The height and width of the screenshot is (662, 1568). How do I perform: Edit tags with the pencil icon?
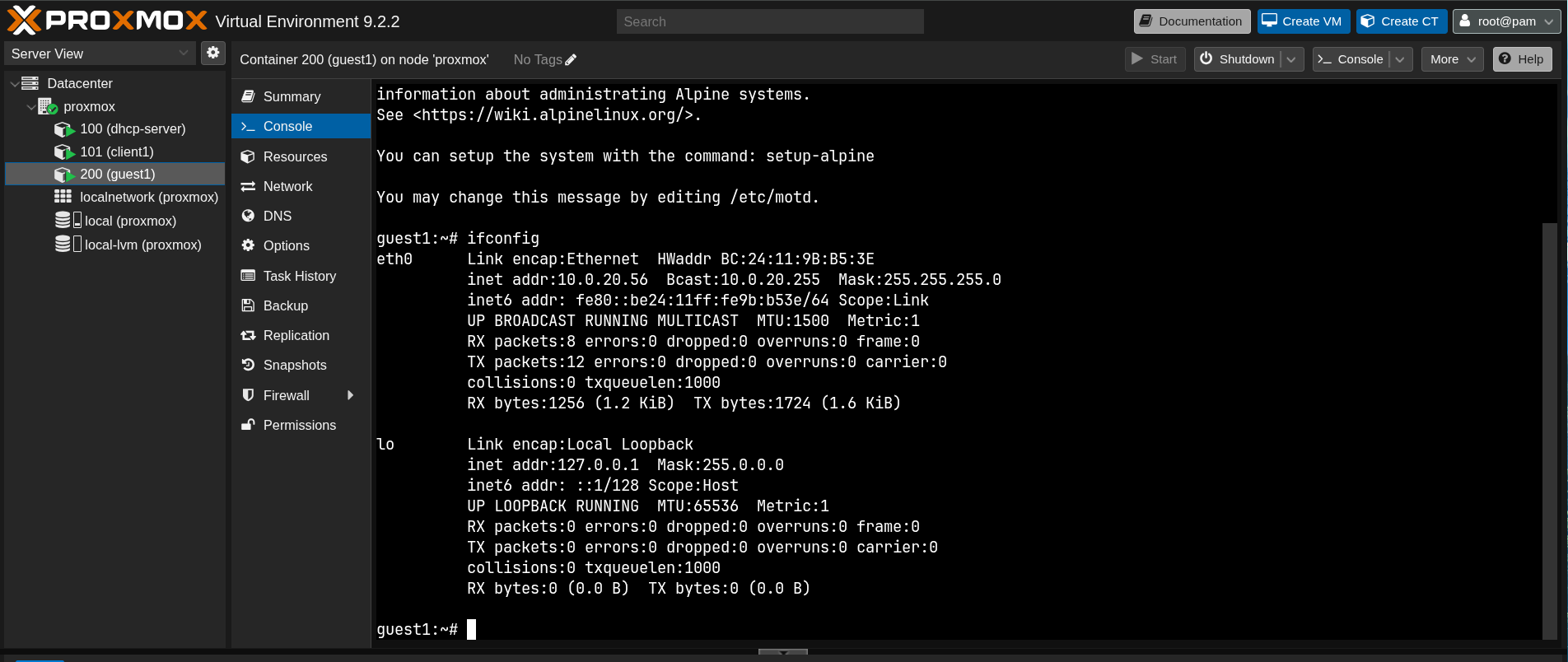[571, 59]
